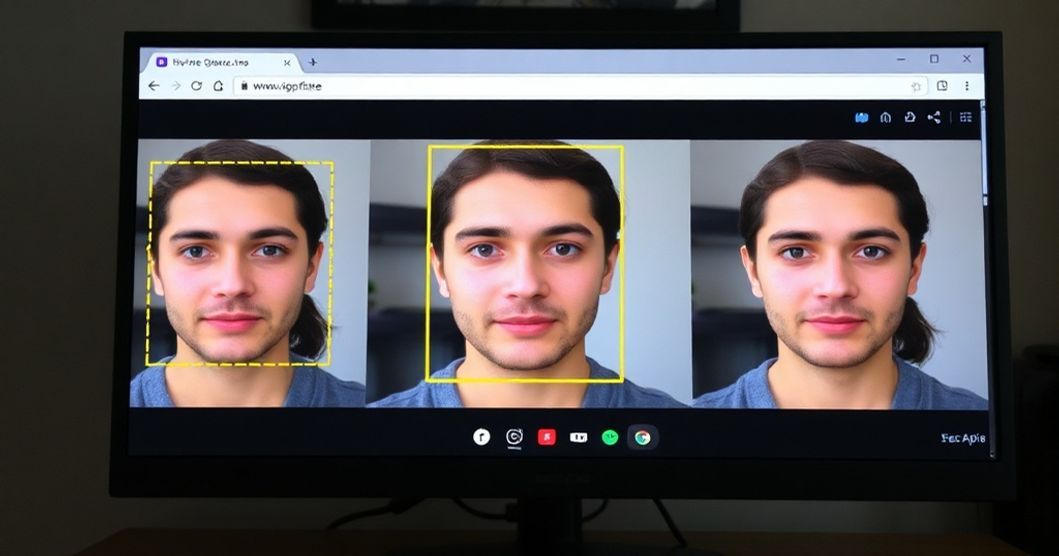Open the green round taskbar app

click(610, 438)
